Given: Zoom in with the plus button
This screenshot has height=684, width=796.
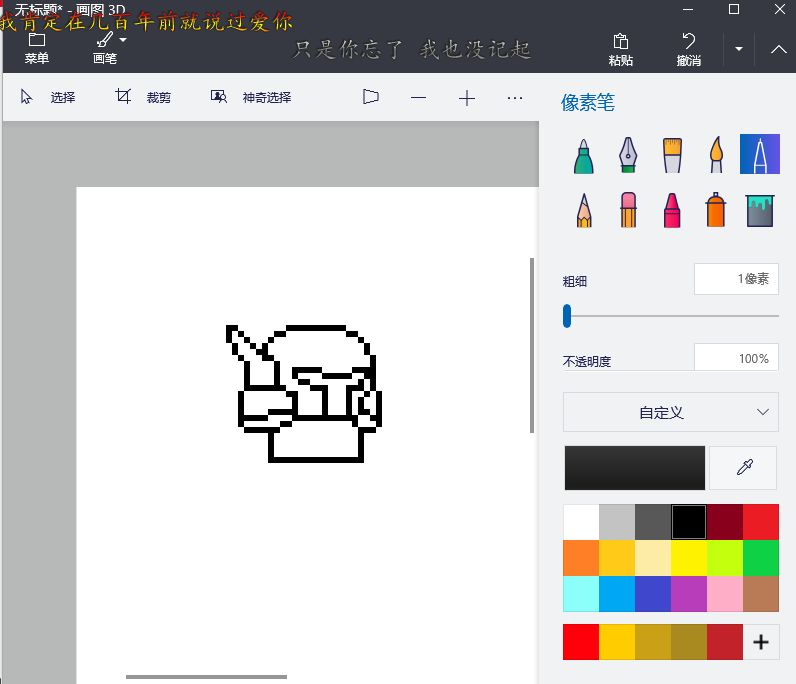Looking at the screenshot, I should tap(467, 98).
